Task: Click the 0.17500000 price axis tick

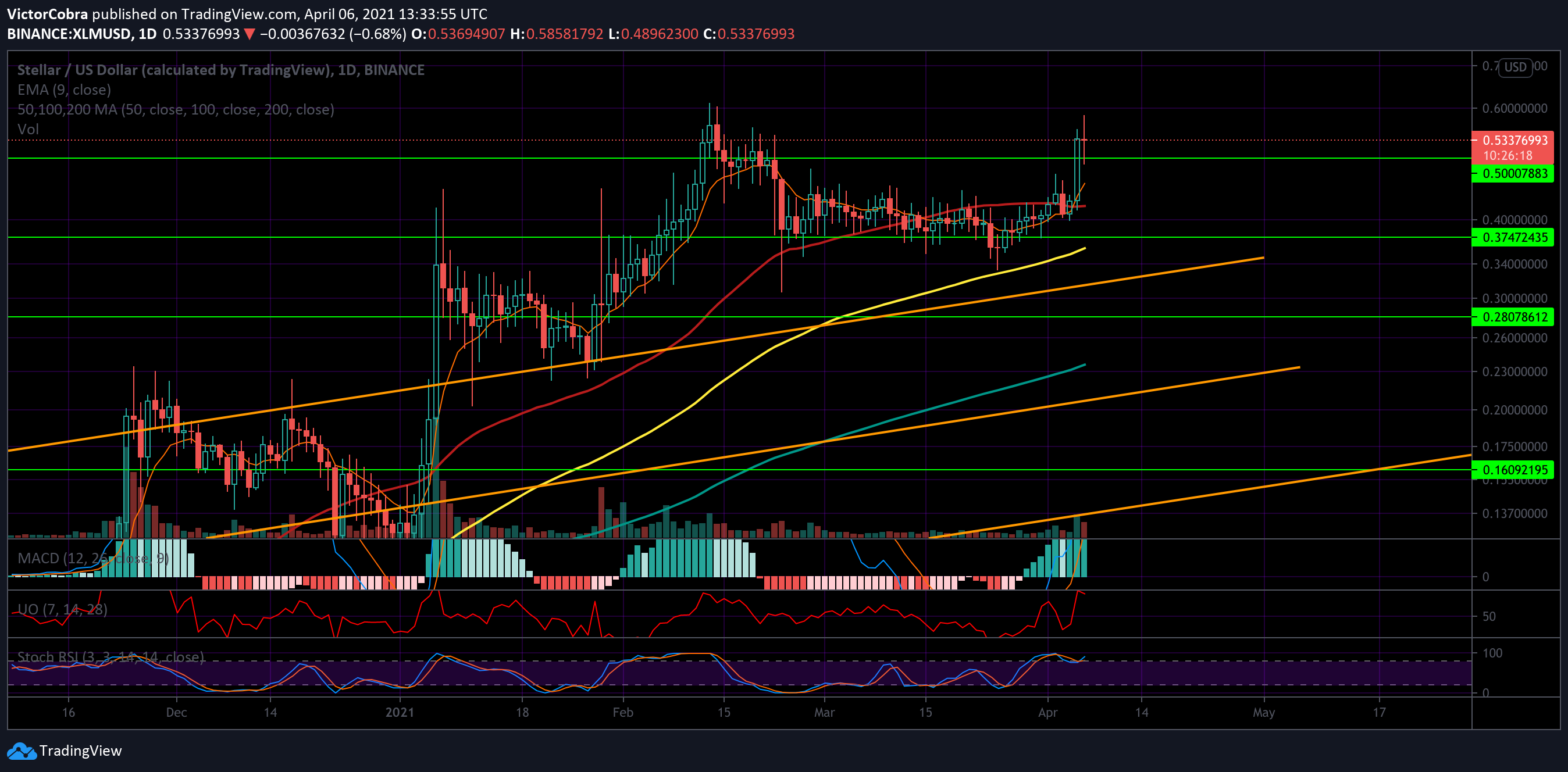Action: click(1514, 447)
